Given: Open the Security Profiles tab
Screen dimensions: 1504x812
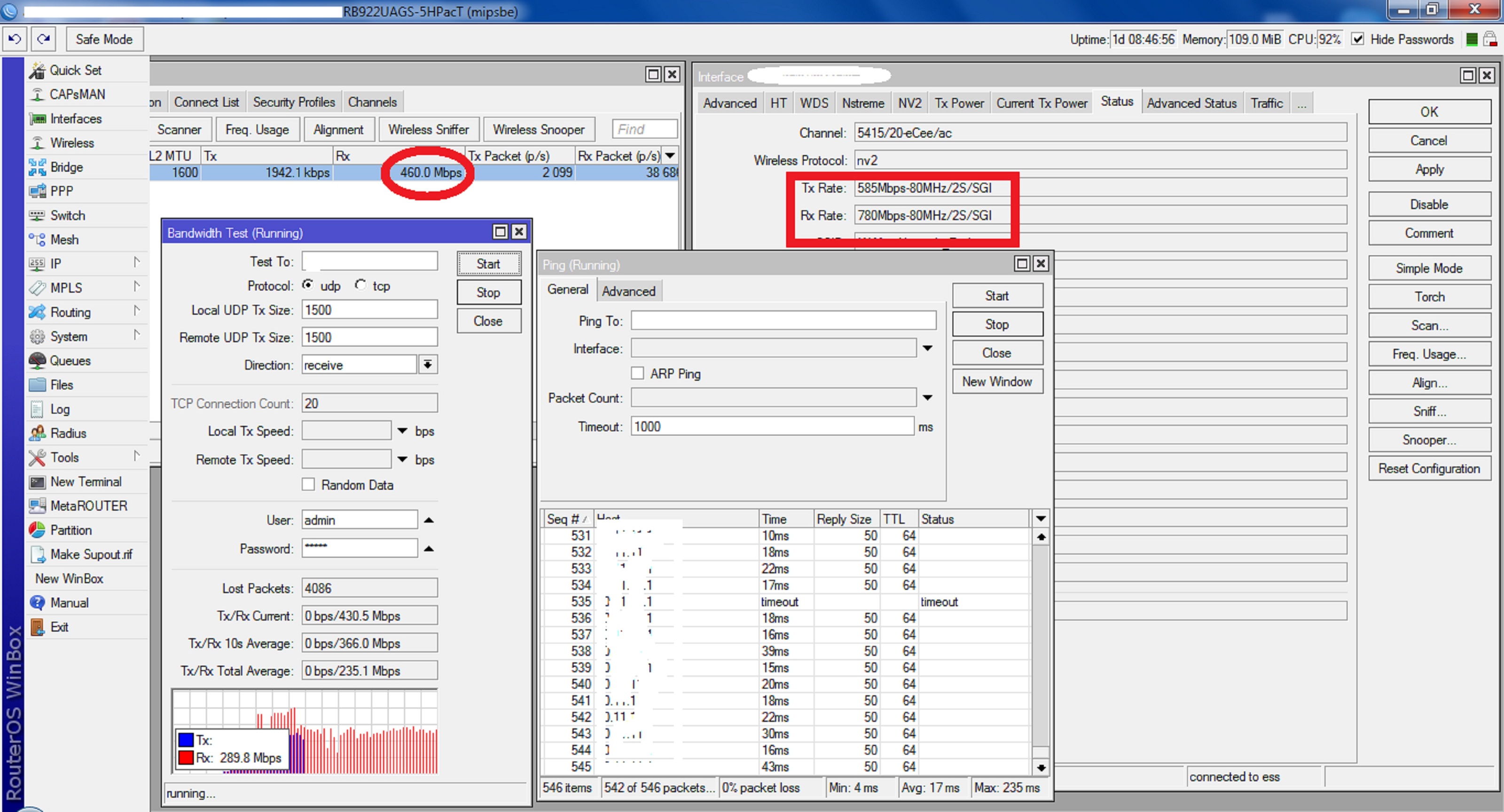Looking at the screenshot, I should [294, 102].
